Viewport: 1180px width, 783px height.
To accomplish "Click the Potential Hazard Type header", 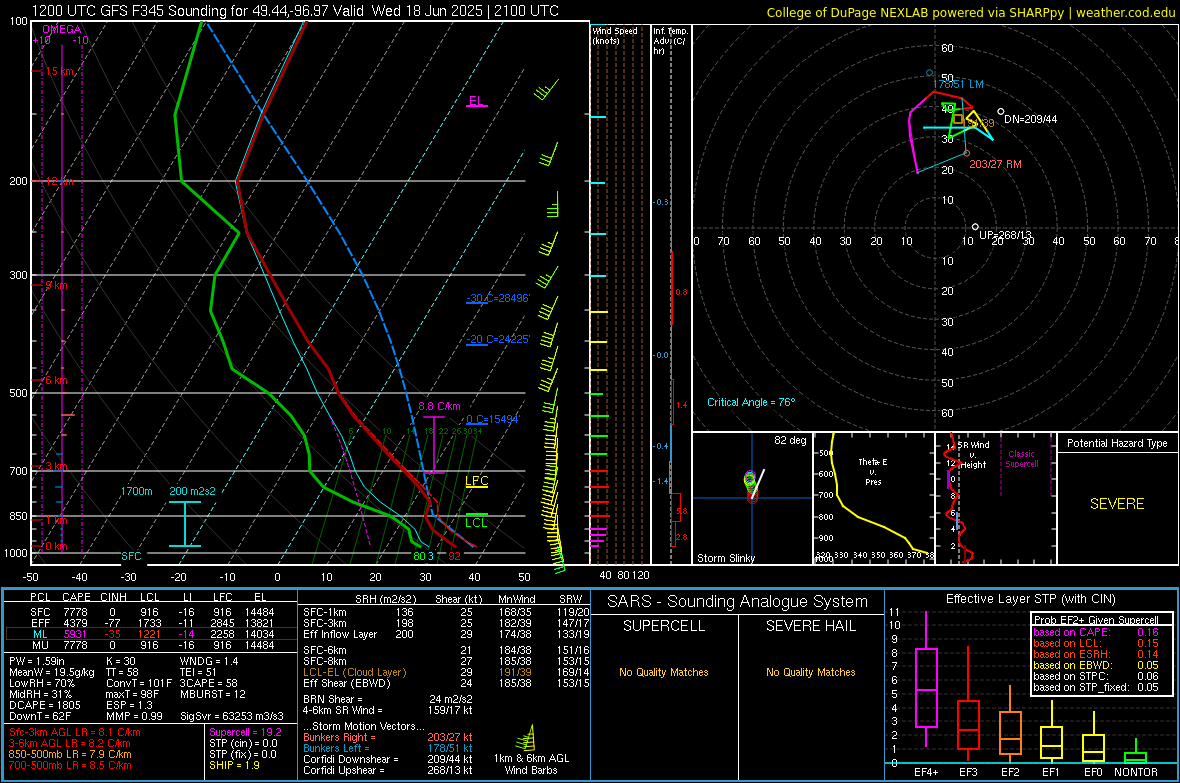I will (1117, 443).
